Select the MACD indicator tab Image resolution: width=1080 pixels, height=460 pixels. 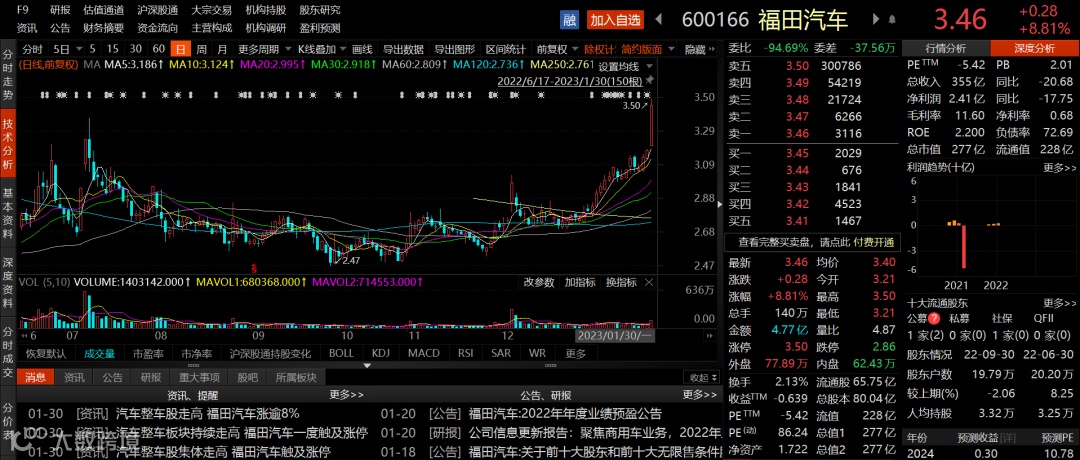point(424,353)
